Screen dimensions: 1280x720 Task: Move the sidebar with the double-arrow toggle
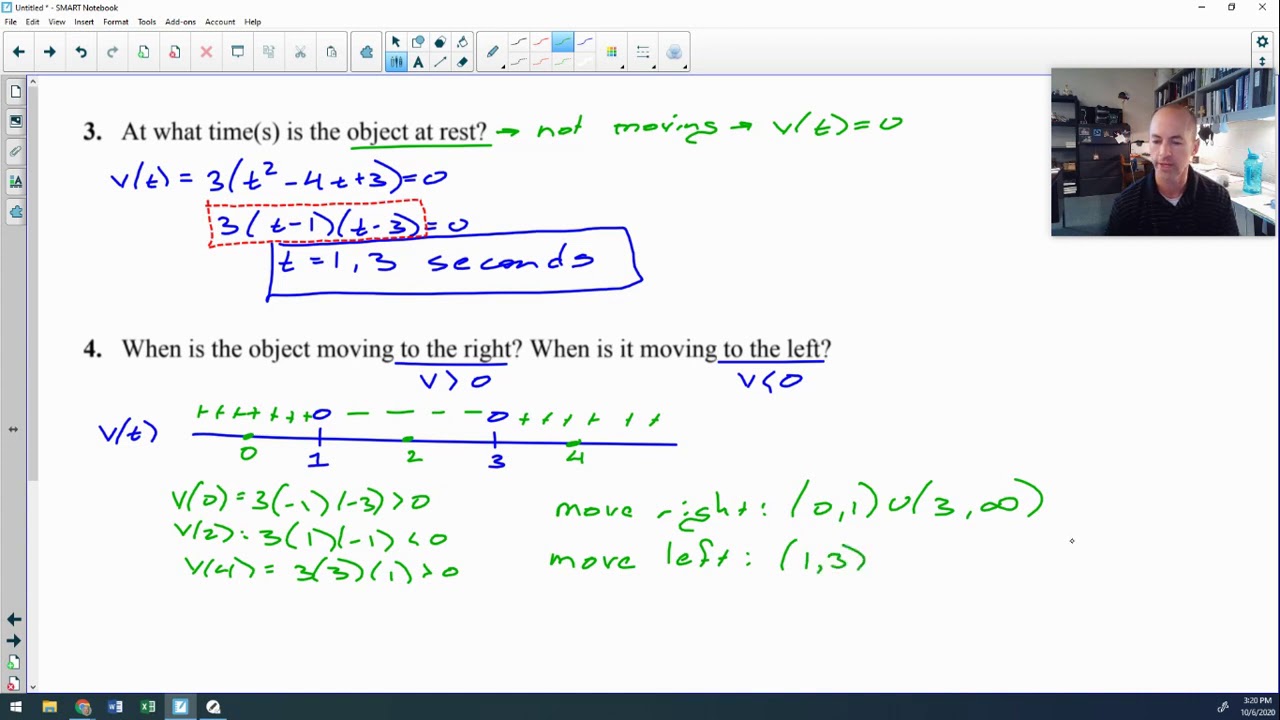tap(13, 429)
